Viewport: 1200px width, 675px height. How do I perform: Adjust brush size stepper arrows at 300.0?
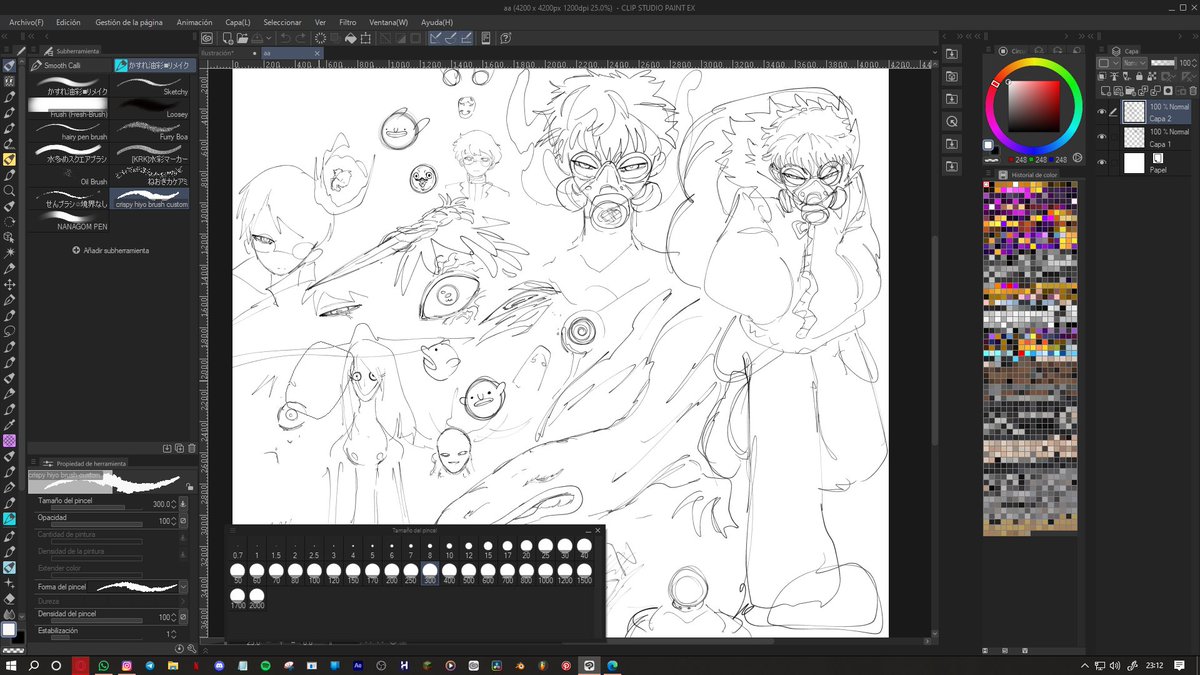[x=173, y=504]
